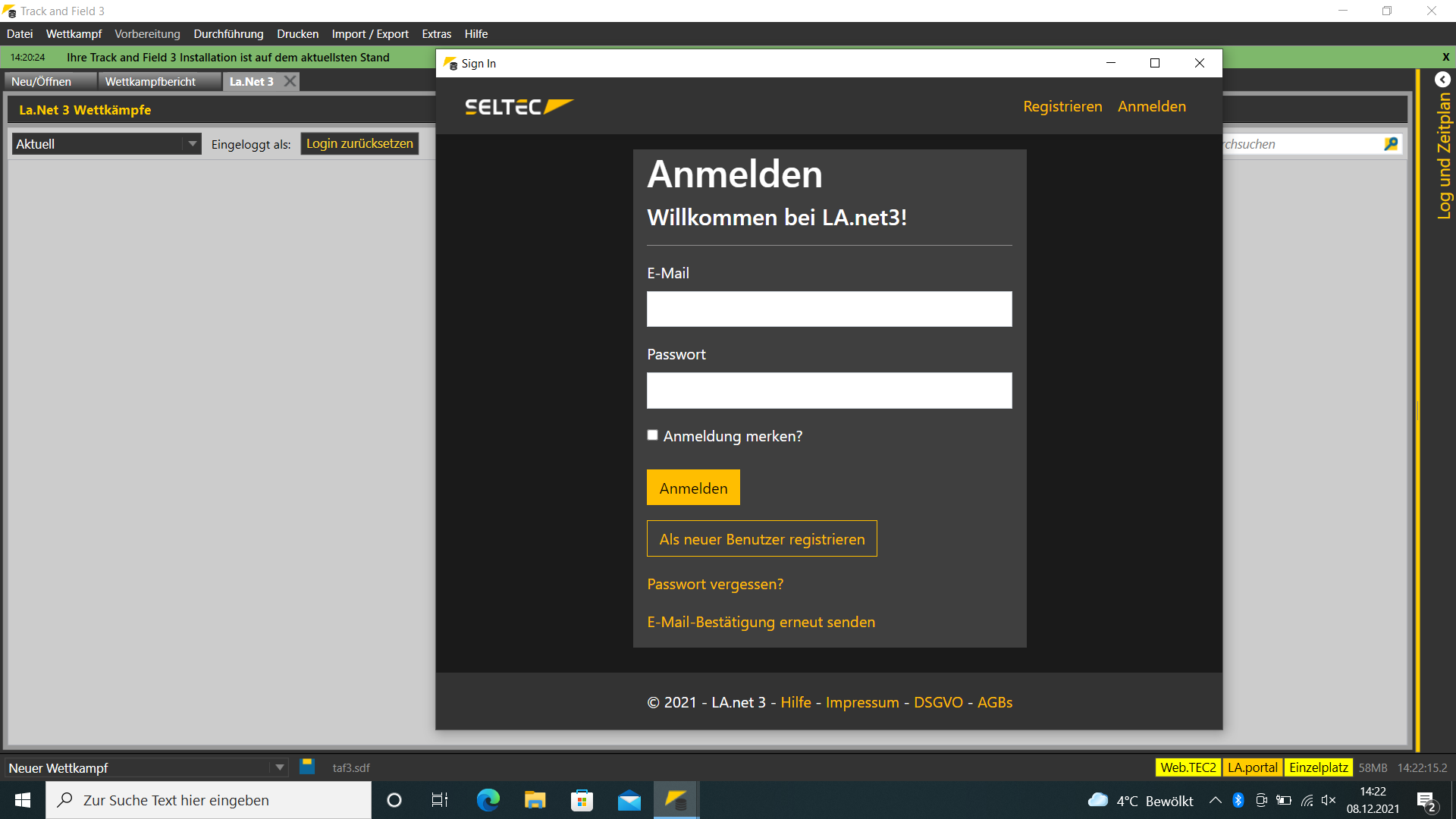Screen dimensions: 1456x819
Task: Switch to the Neu/Öffnen tab
Action: pos(50,81)
